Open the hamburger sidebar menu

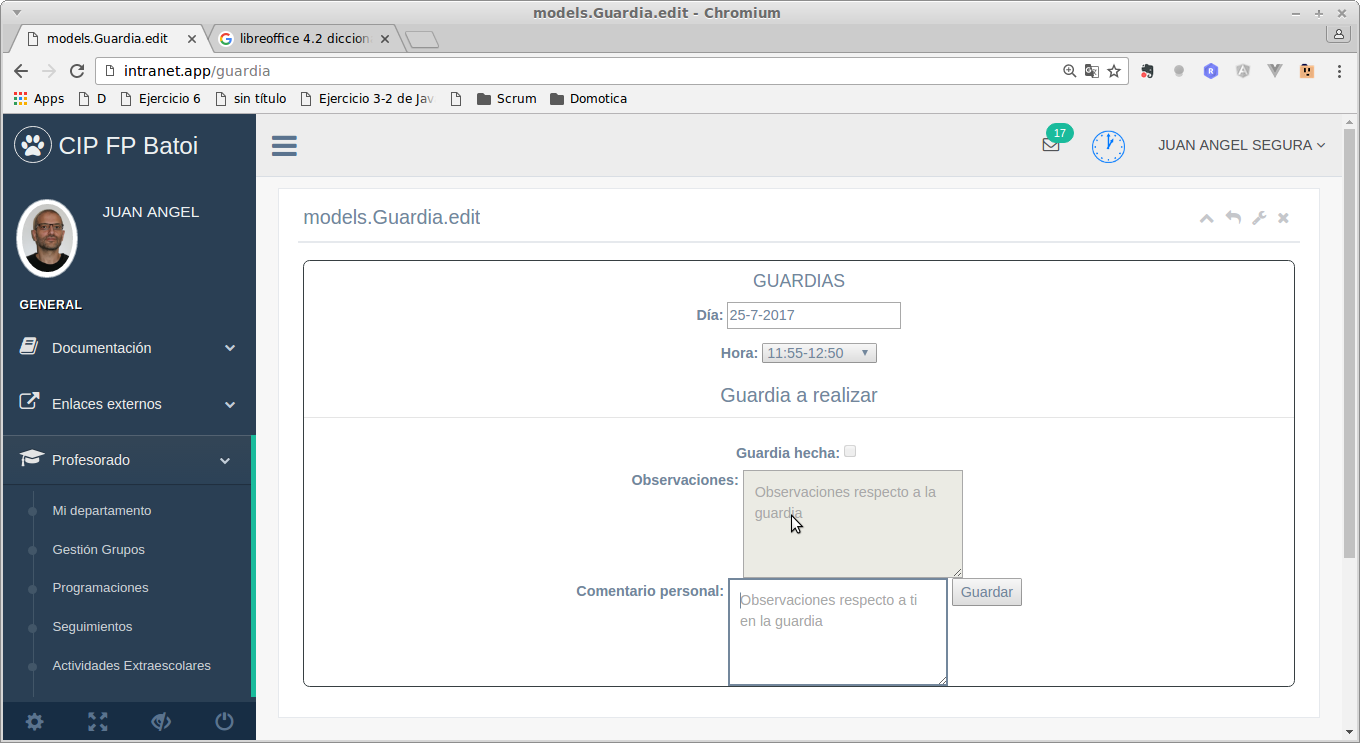(x=284, y=146)
